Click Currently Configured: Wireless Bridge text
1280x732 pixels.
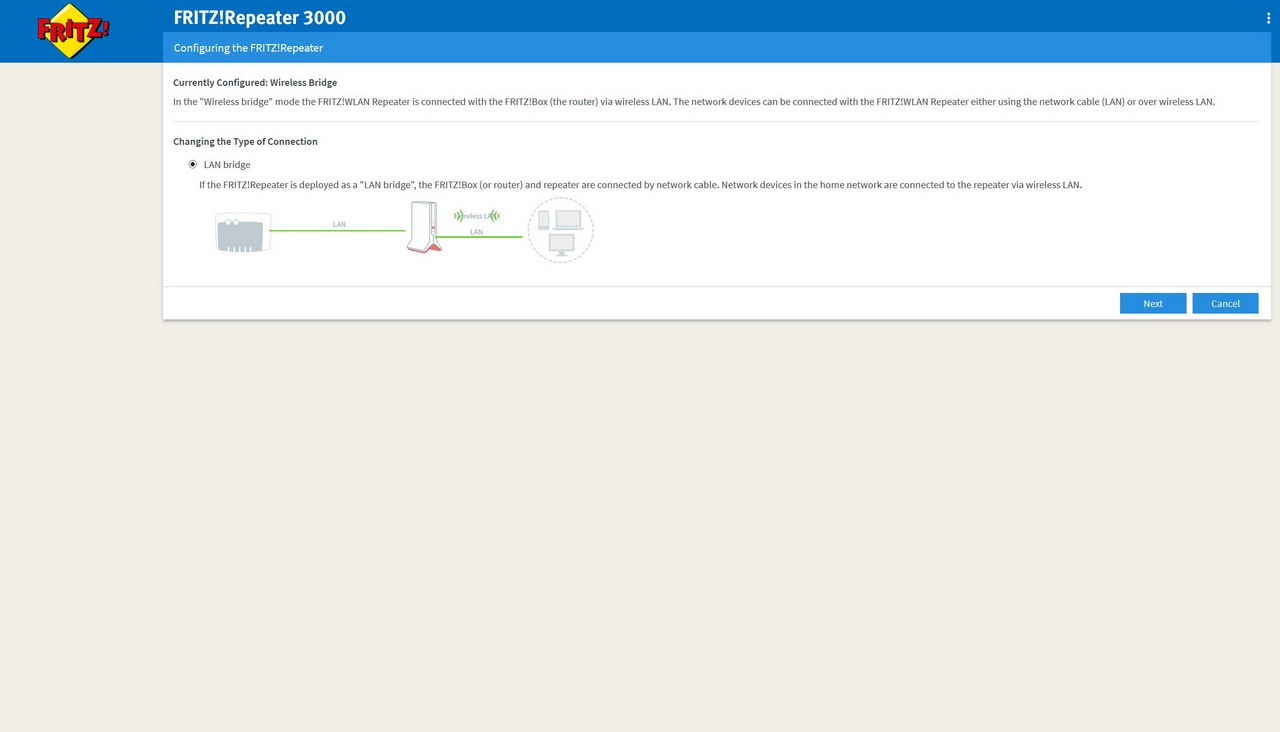pyautogui.click(x=255, y=82)
